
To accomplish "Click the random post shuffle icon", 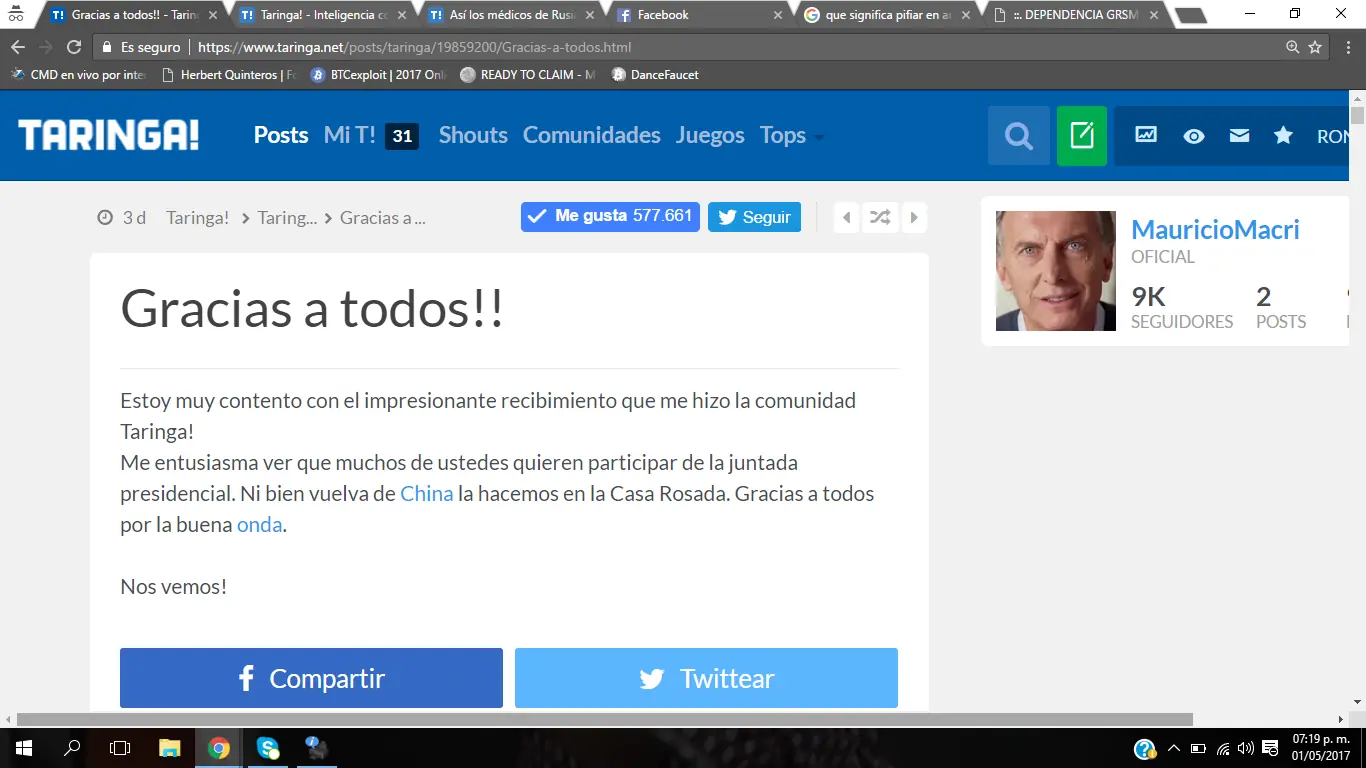I will click(880, 217).
